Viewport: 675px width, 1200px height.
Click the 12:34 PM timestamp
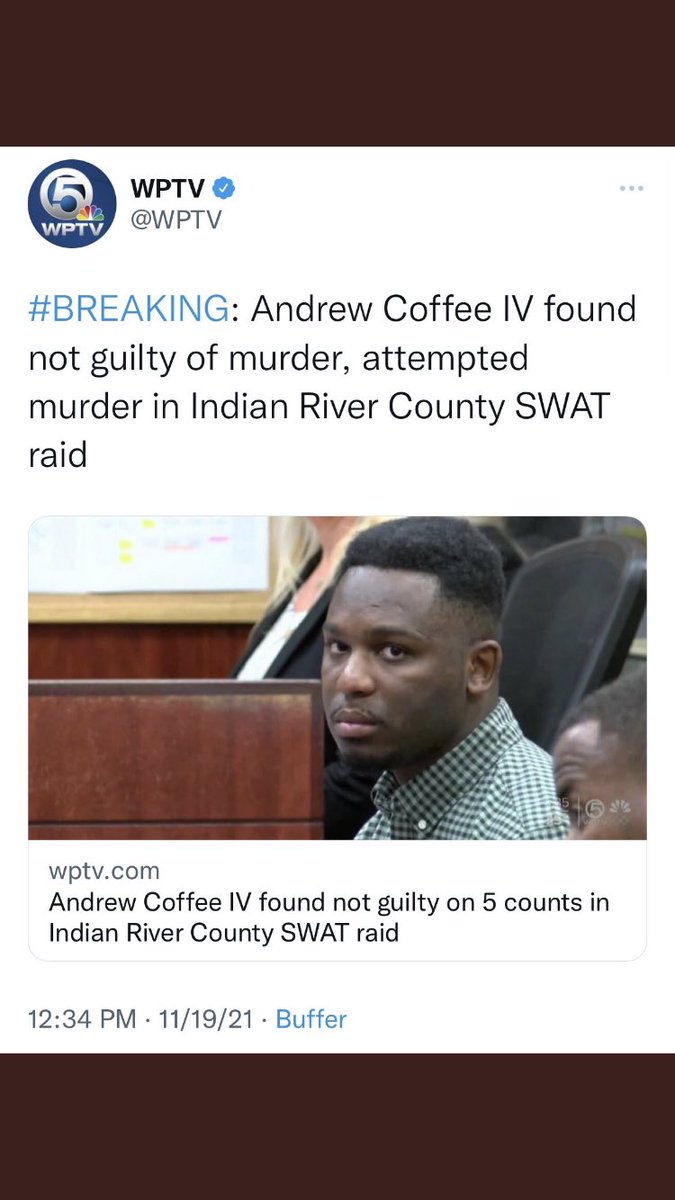click(x=82, y=1019)
